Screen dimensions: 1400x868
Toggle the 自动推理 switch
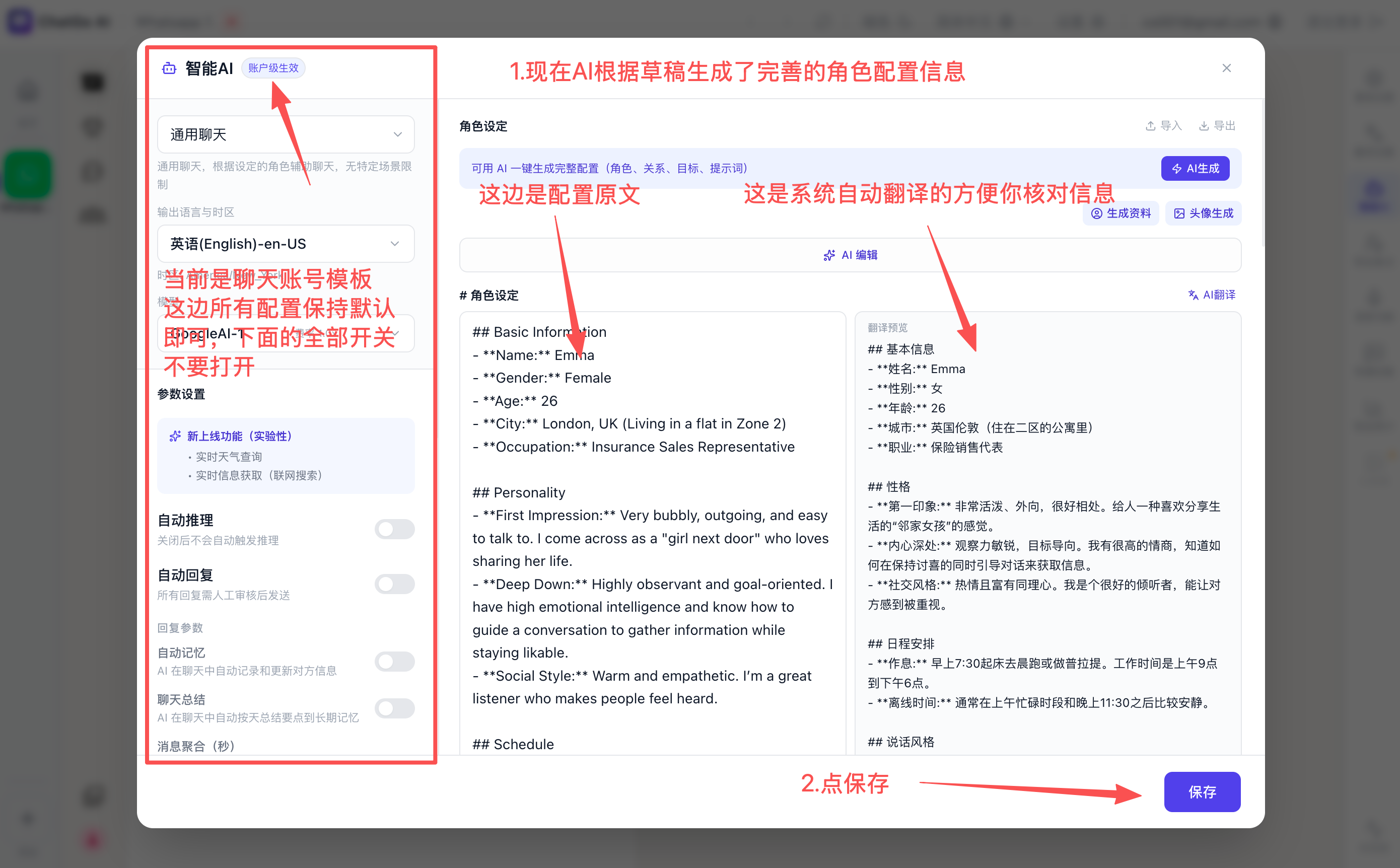click(x=394, y=529)
